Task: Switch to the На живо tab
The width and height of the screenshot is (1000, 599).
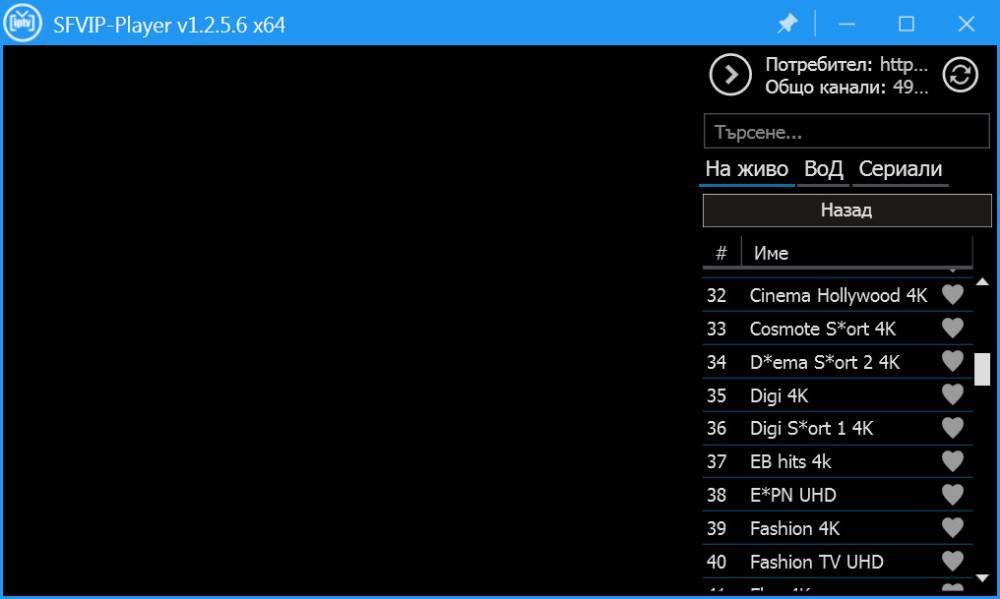Action: [747, 169]
